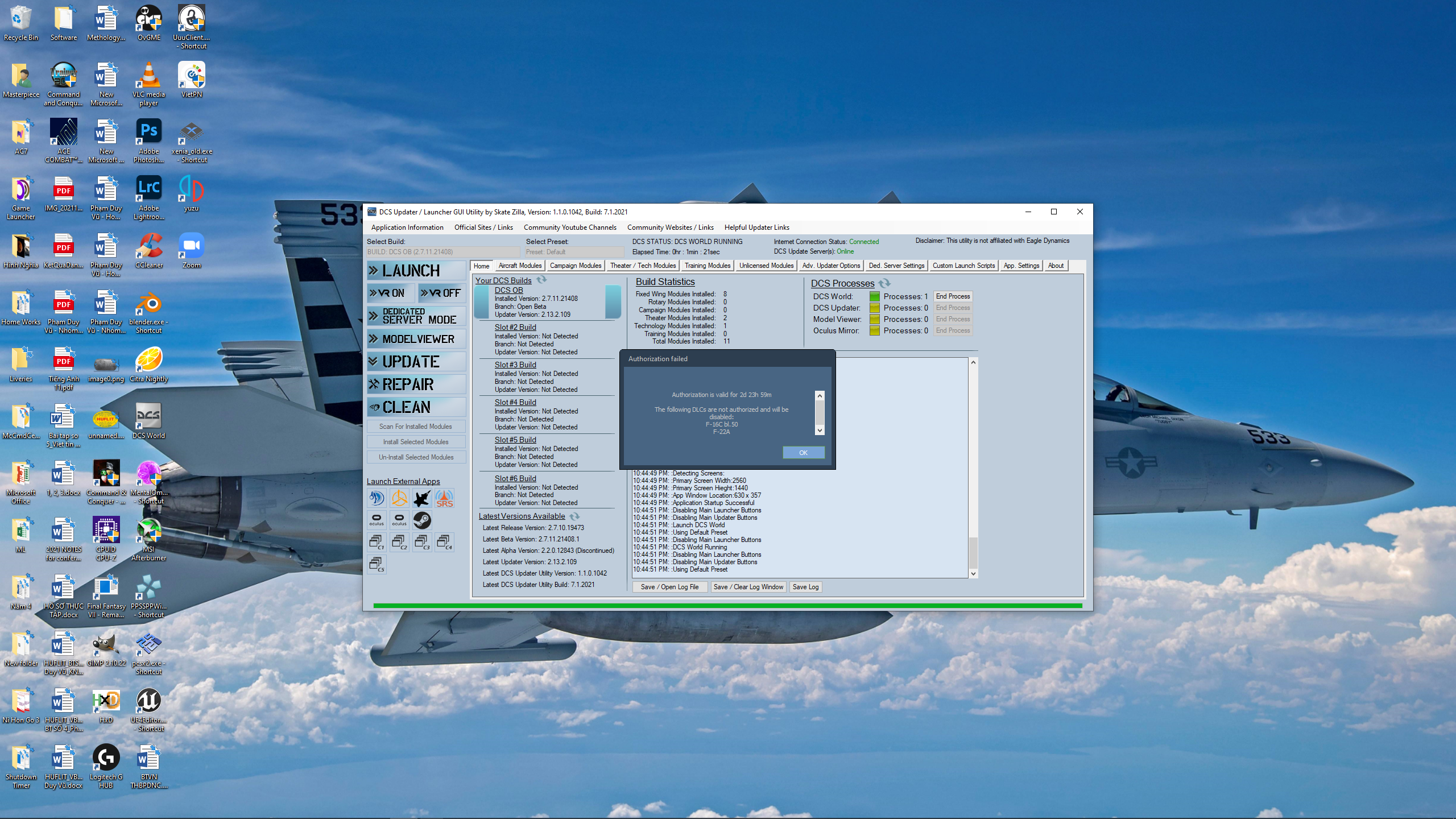Refresh Your DCS Builds list
The height and width of the screenshot is (819, 1456).
click(541, 280)
